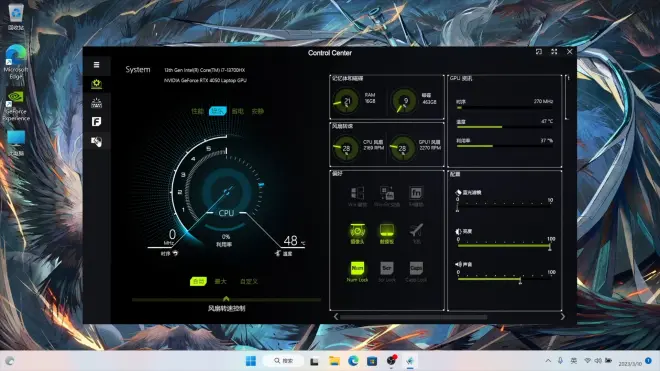
Task: Click the Wi-Fi network tray icon
Action: [x=588, y=361]
